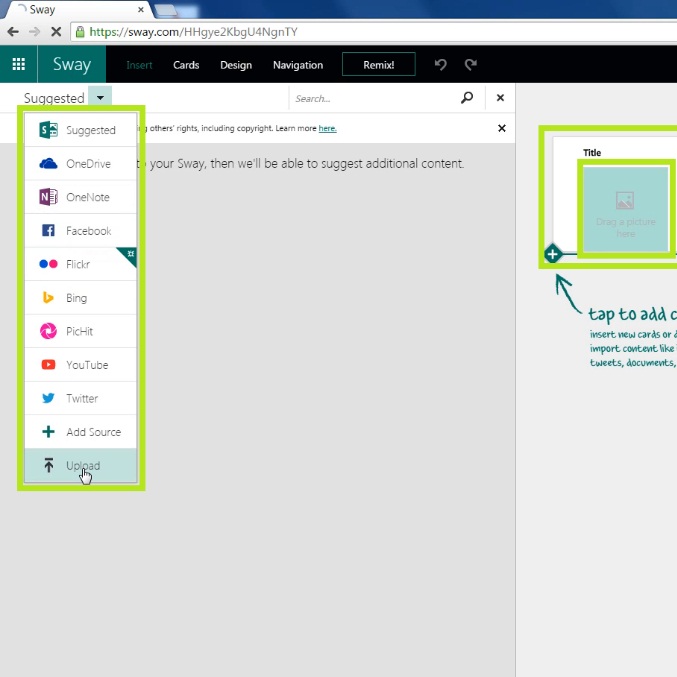677x677 pixels.
Task: Redo the last action
Action: 471,65
